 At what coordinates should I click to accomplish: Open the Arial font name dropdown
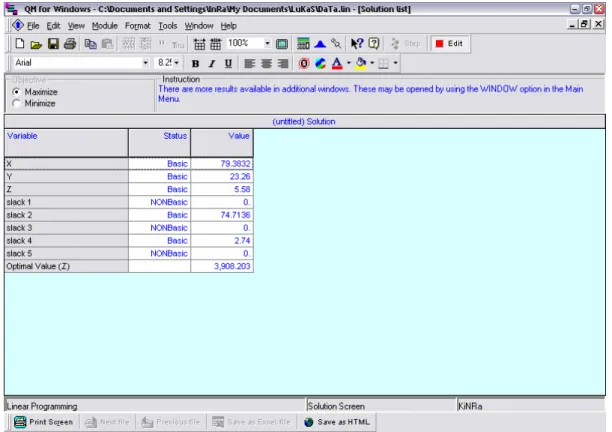145,63
